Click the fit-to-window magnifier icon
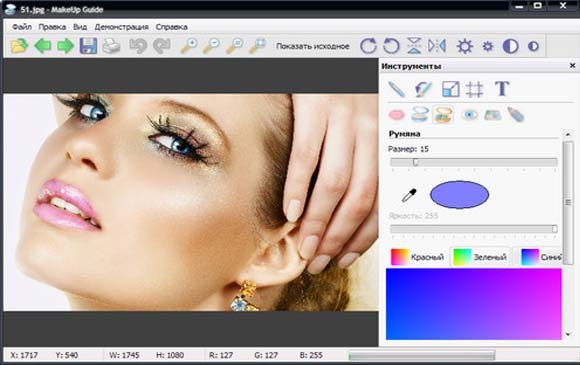Viewport: 580px width, 365px height. coord(257,46)
